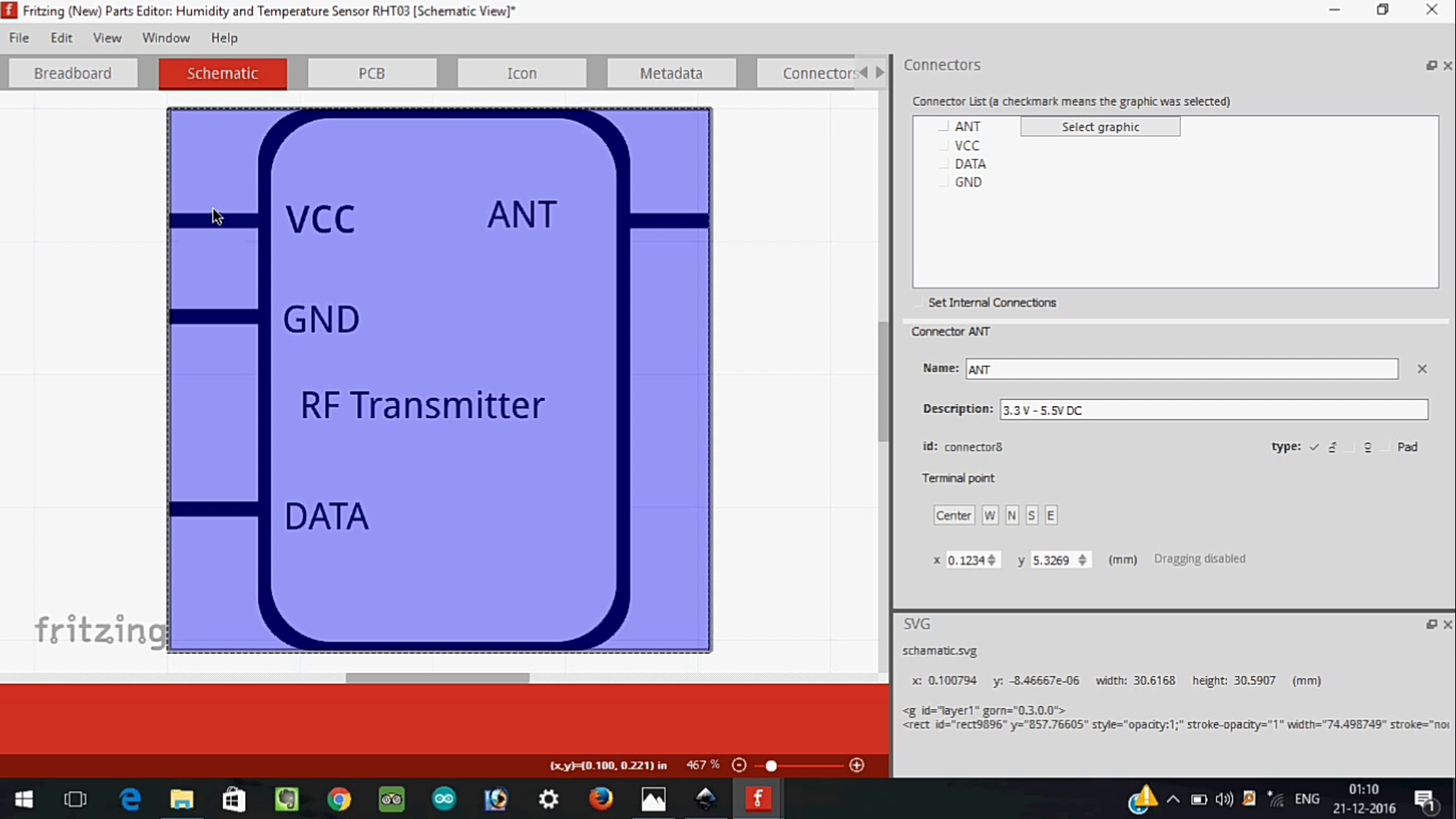Open Evernote from the taskbar

coord(287,799)
